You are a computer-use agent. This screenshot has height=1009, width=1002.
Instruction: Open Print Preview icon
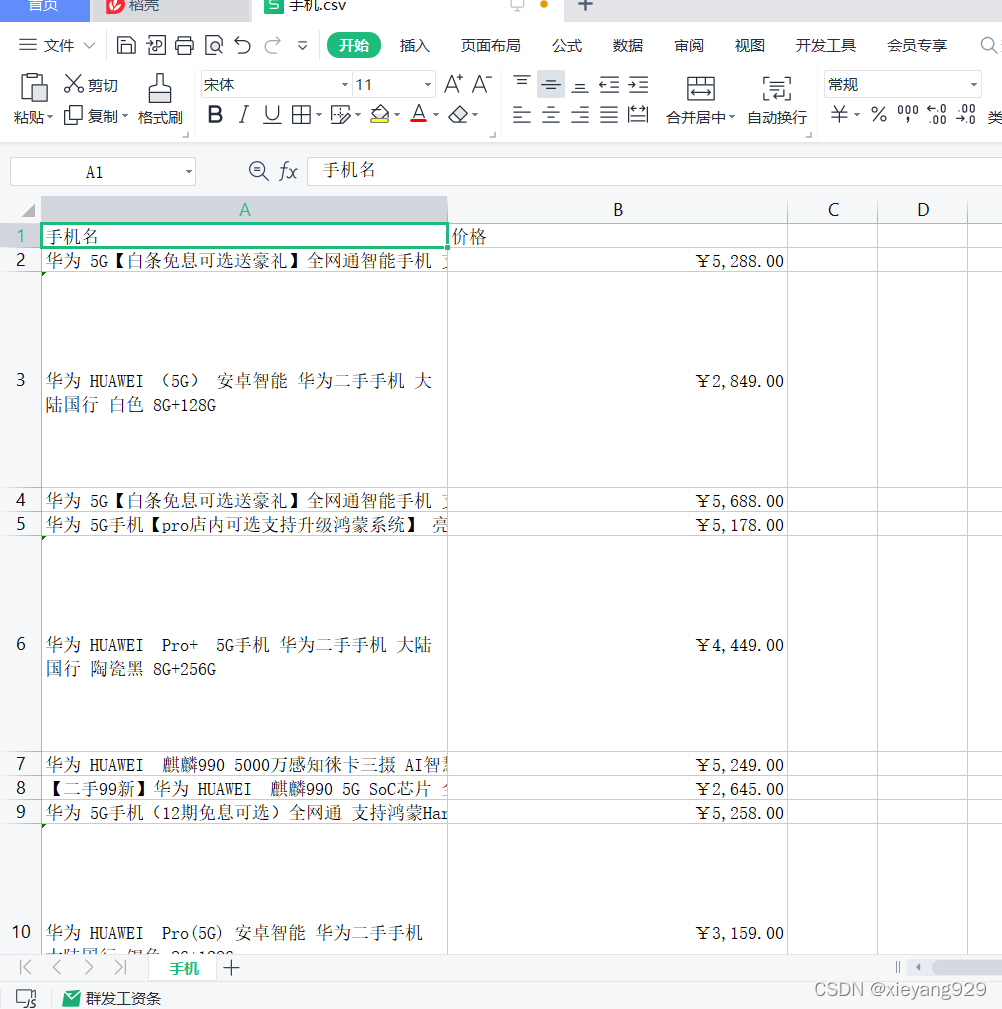point(213,45)
